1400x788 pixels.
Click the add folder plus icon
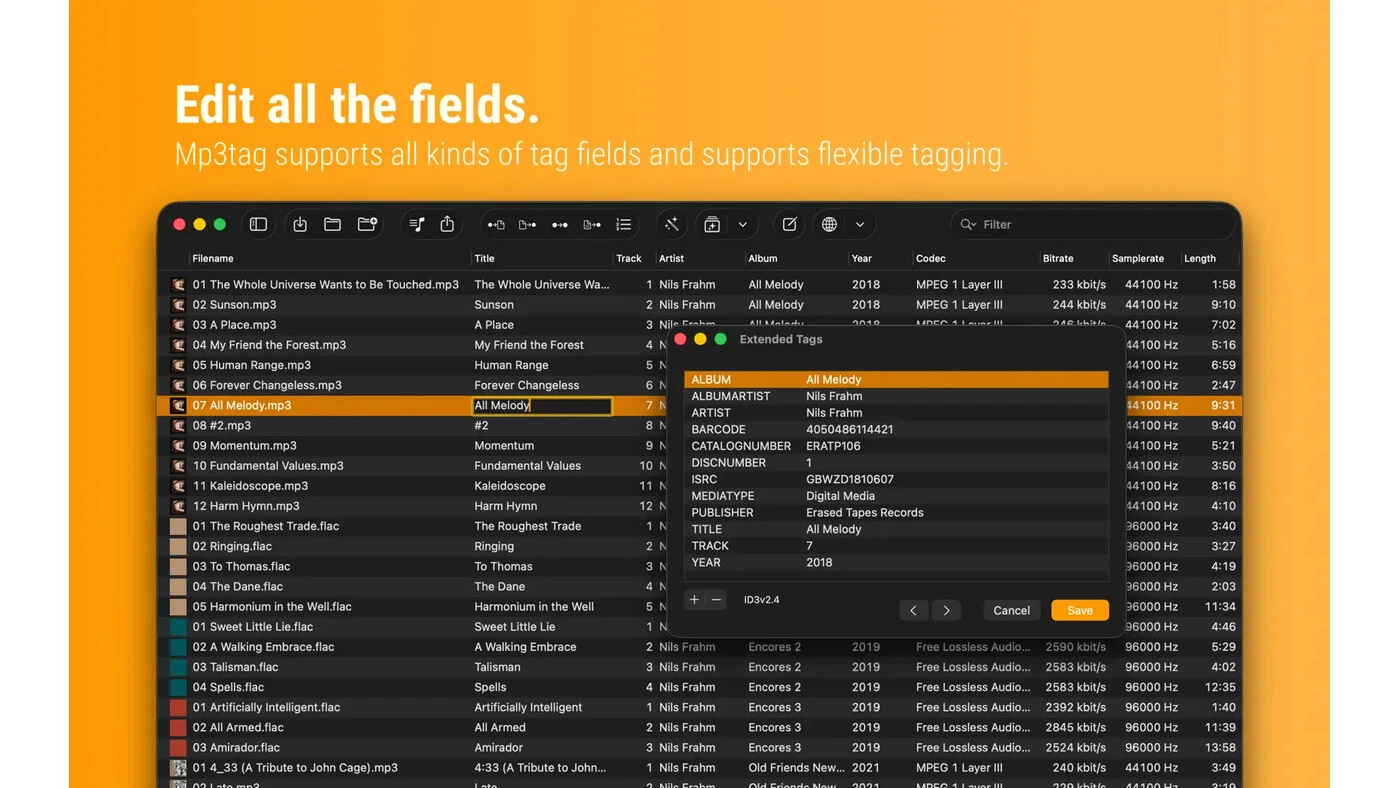tap(367, 224)
